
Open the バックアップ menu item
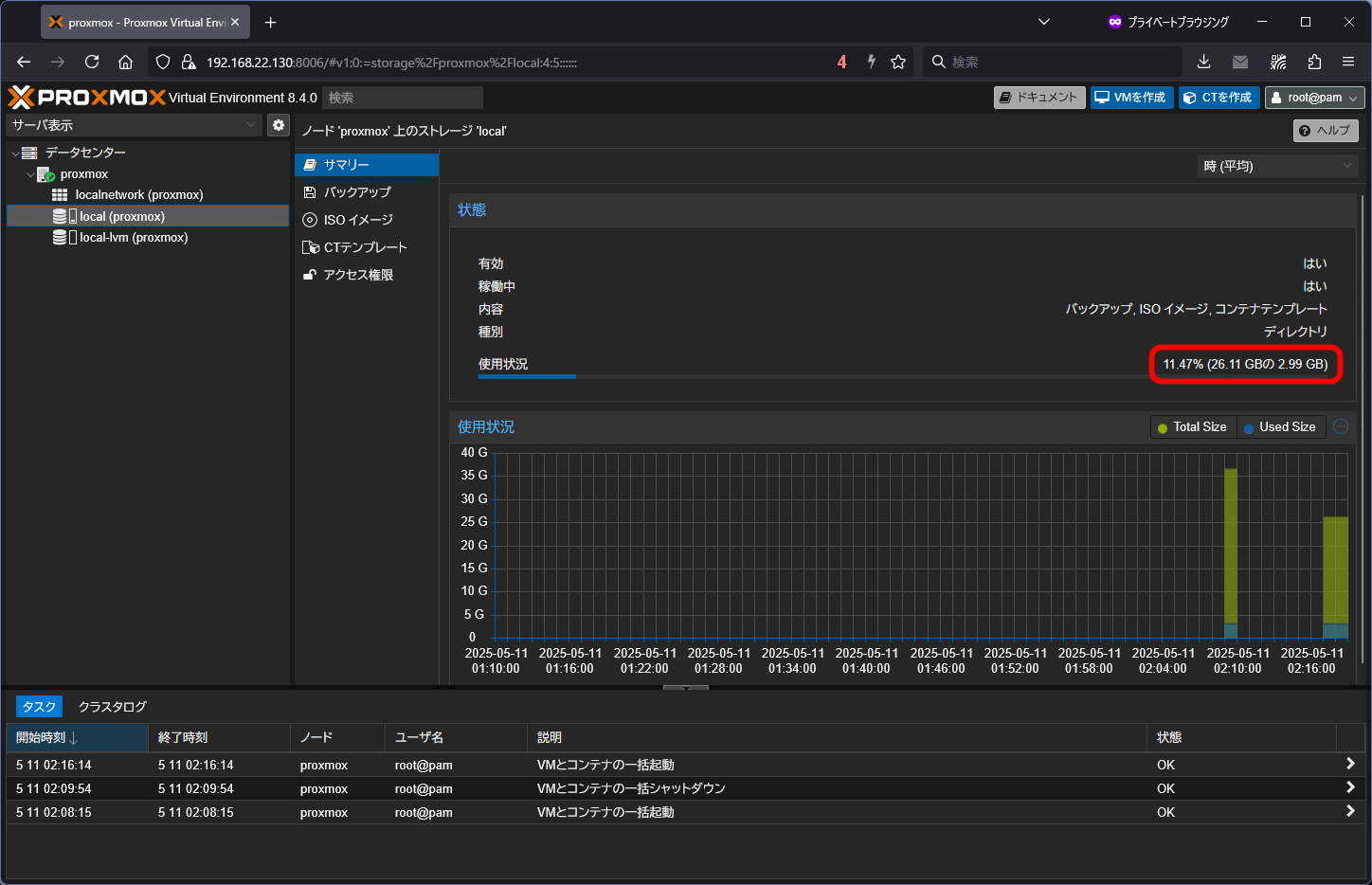(367, 192)
